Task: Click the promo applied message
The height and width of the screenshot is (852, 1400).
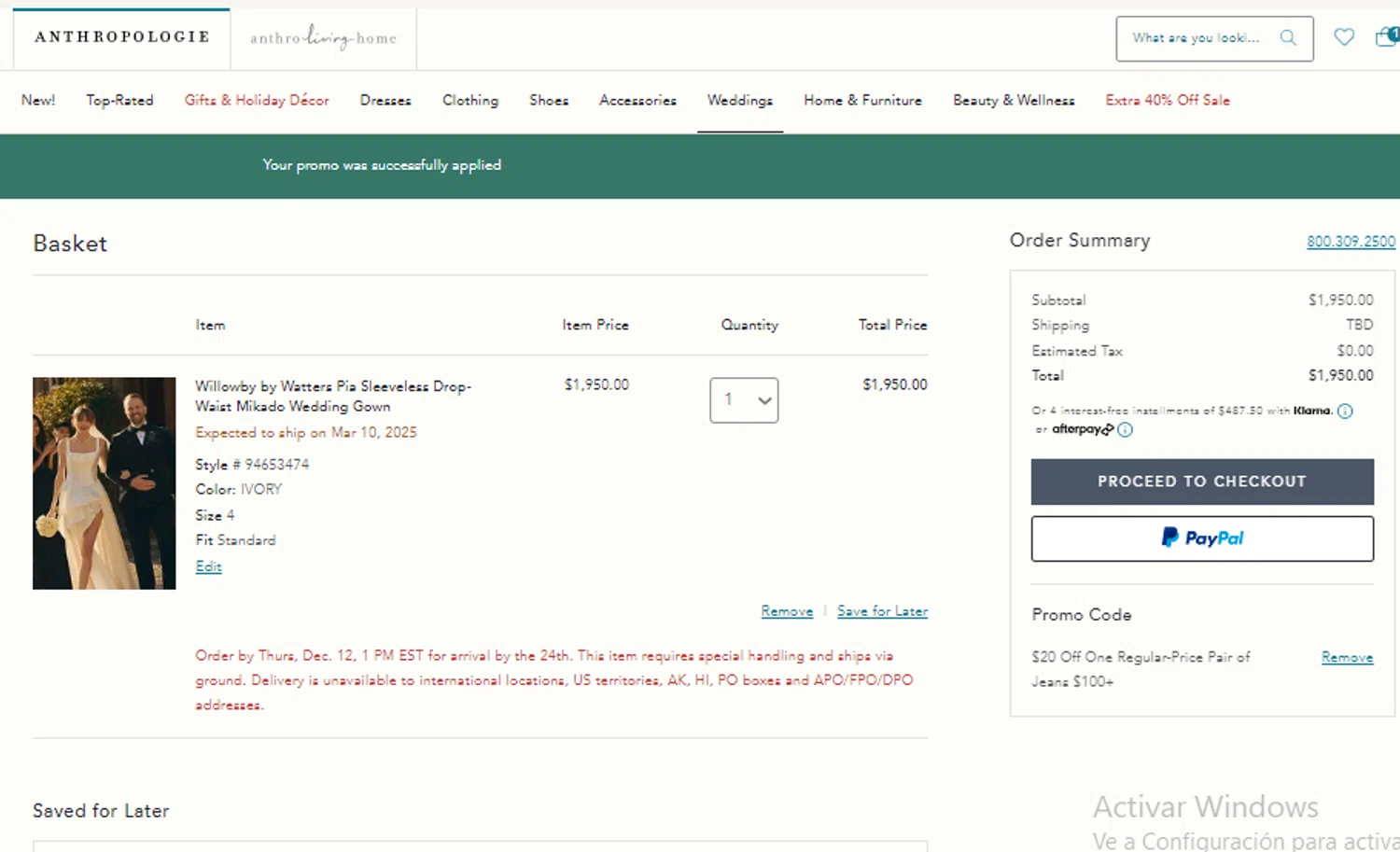Action: tap(382, 165)
